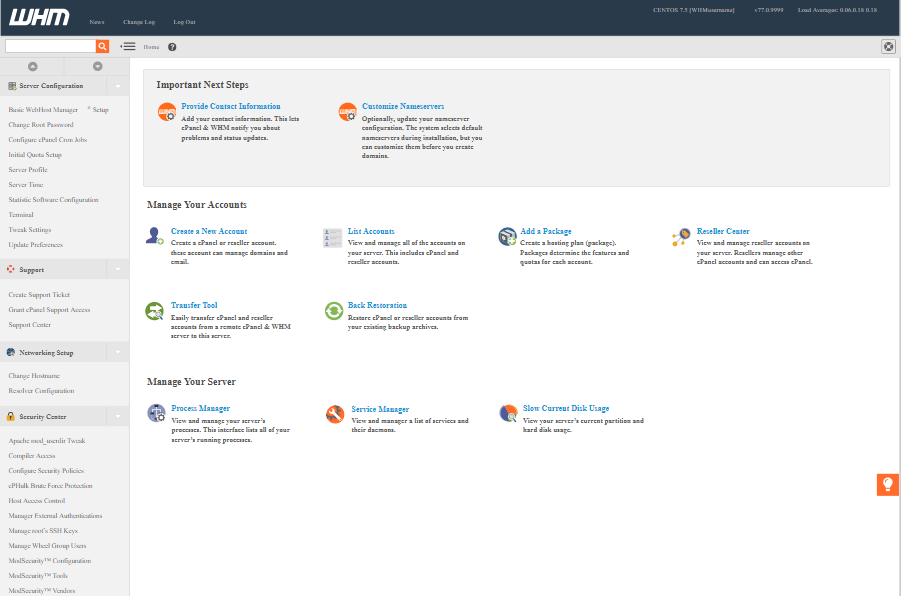Click the sidebar collapse-all down arrow icon
This screenshot has height=596, width=901.
coord(98,67)
